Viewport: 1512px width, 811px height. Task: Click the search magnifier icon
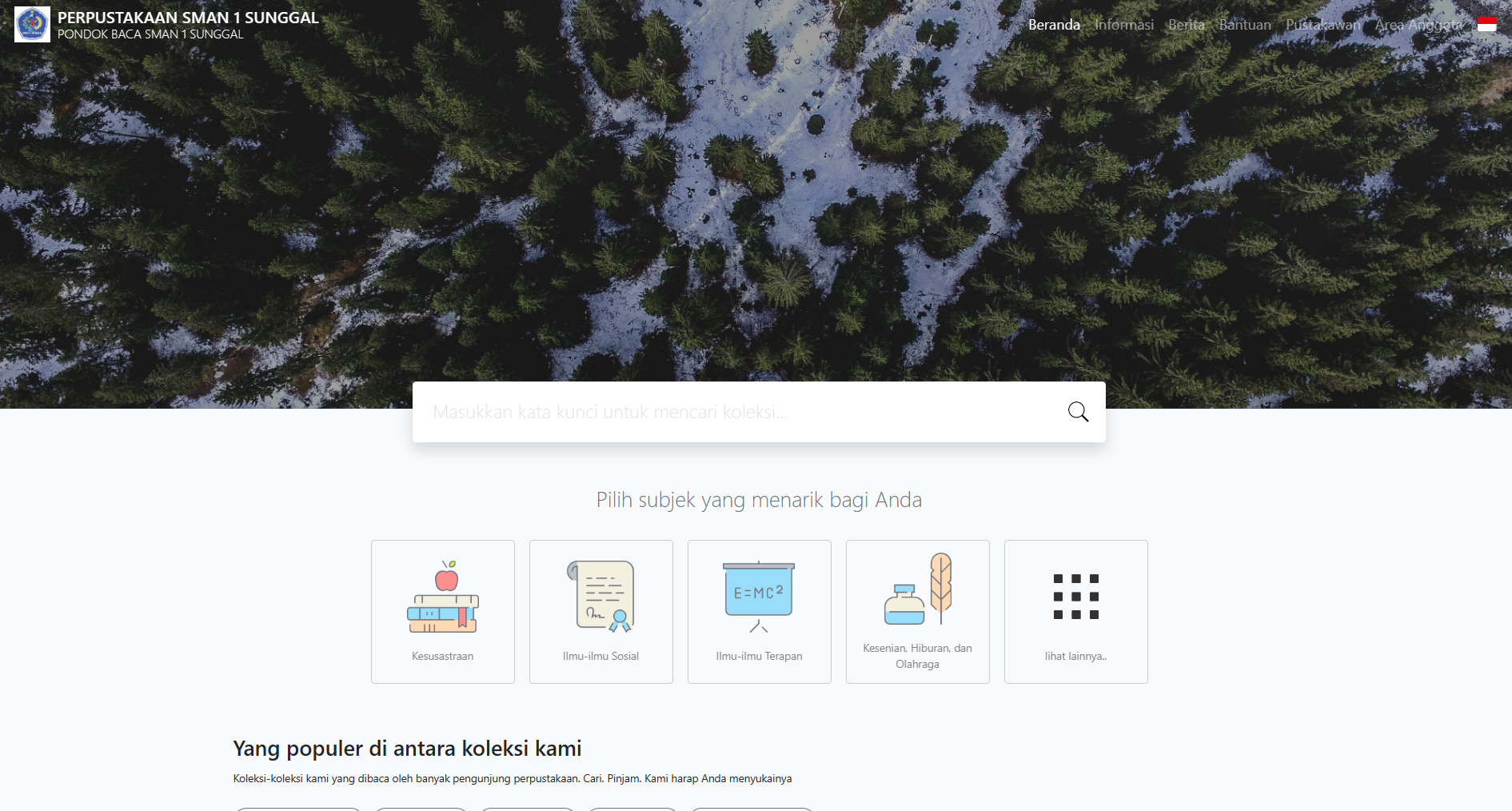1078,412
